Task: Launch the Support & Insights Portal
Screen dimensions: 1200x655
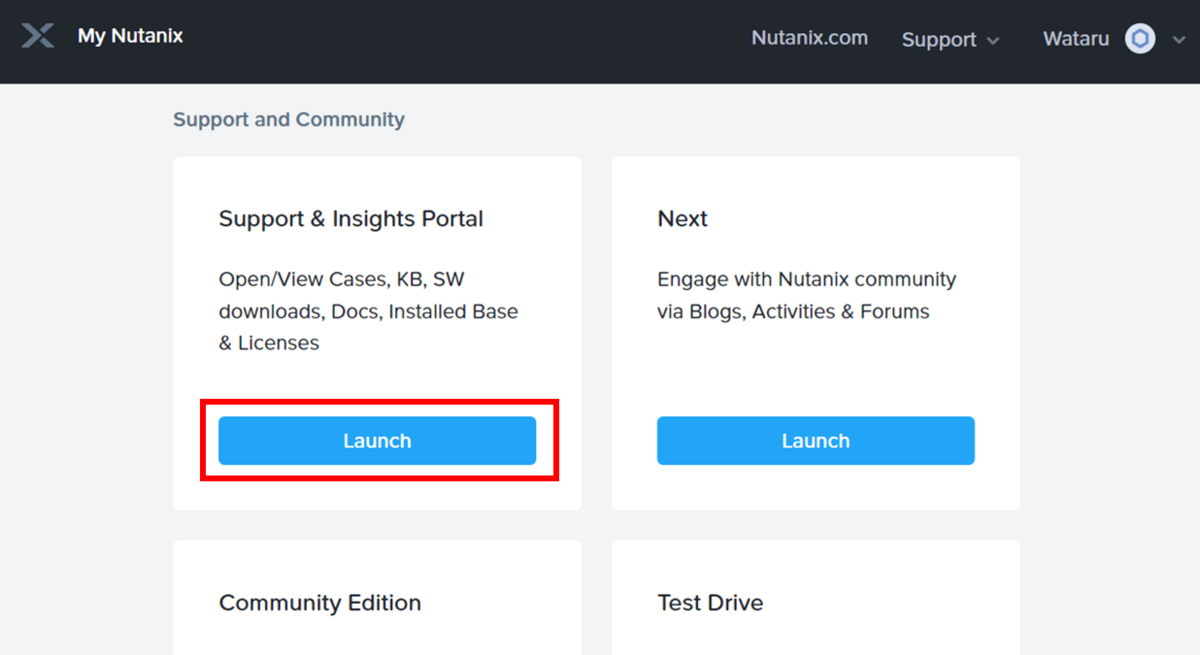Action: (377, 441)
